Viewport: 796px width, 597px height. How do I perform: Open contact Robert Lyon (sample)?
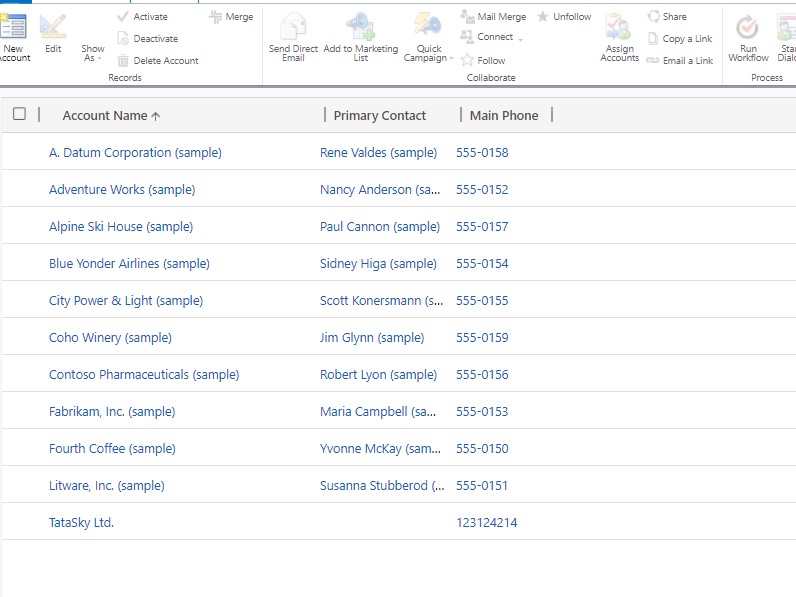(x=378, y=375)
